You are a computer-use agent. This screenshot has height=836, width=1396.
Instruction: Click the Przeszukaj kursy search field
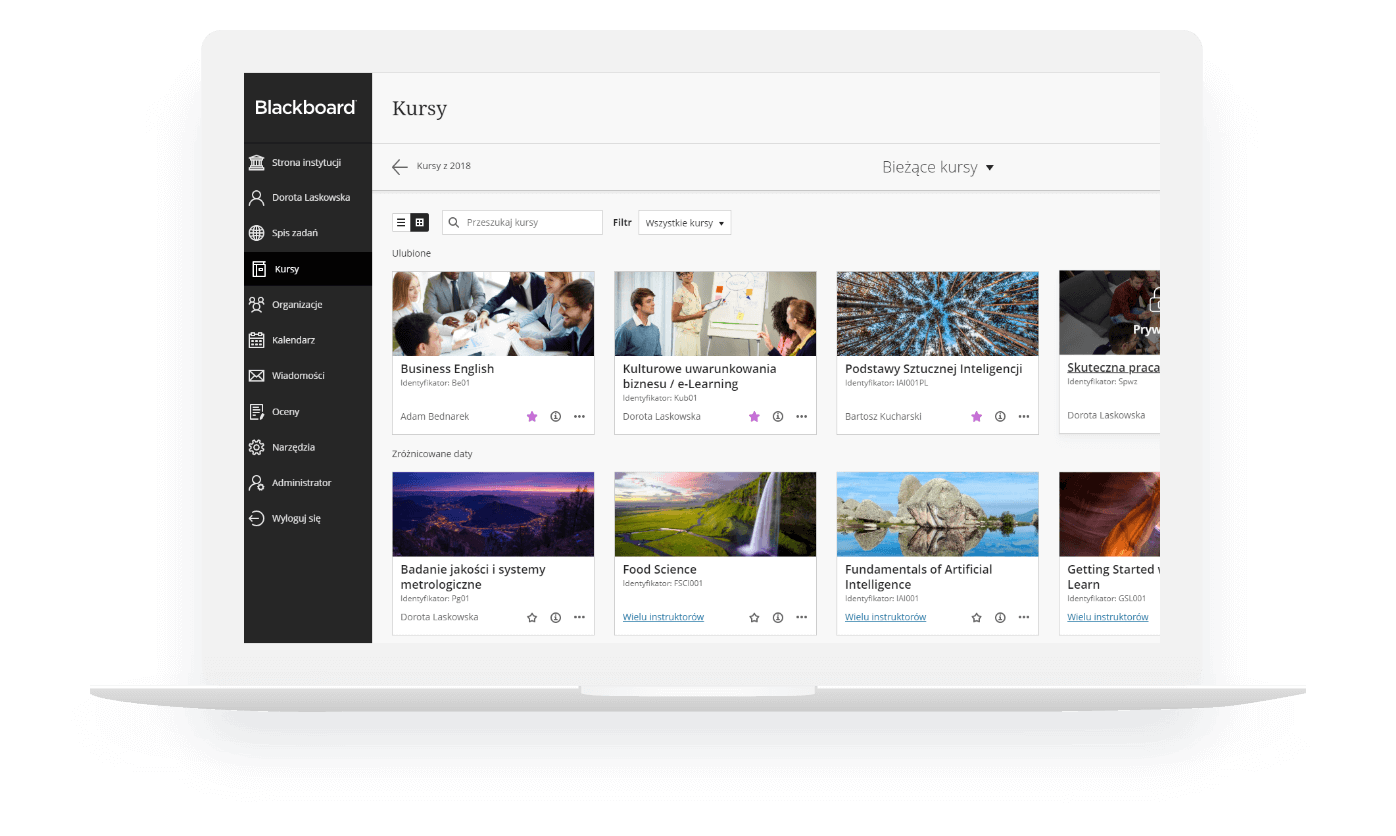tap(522, 222)
